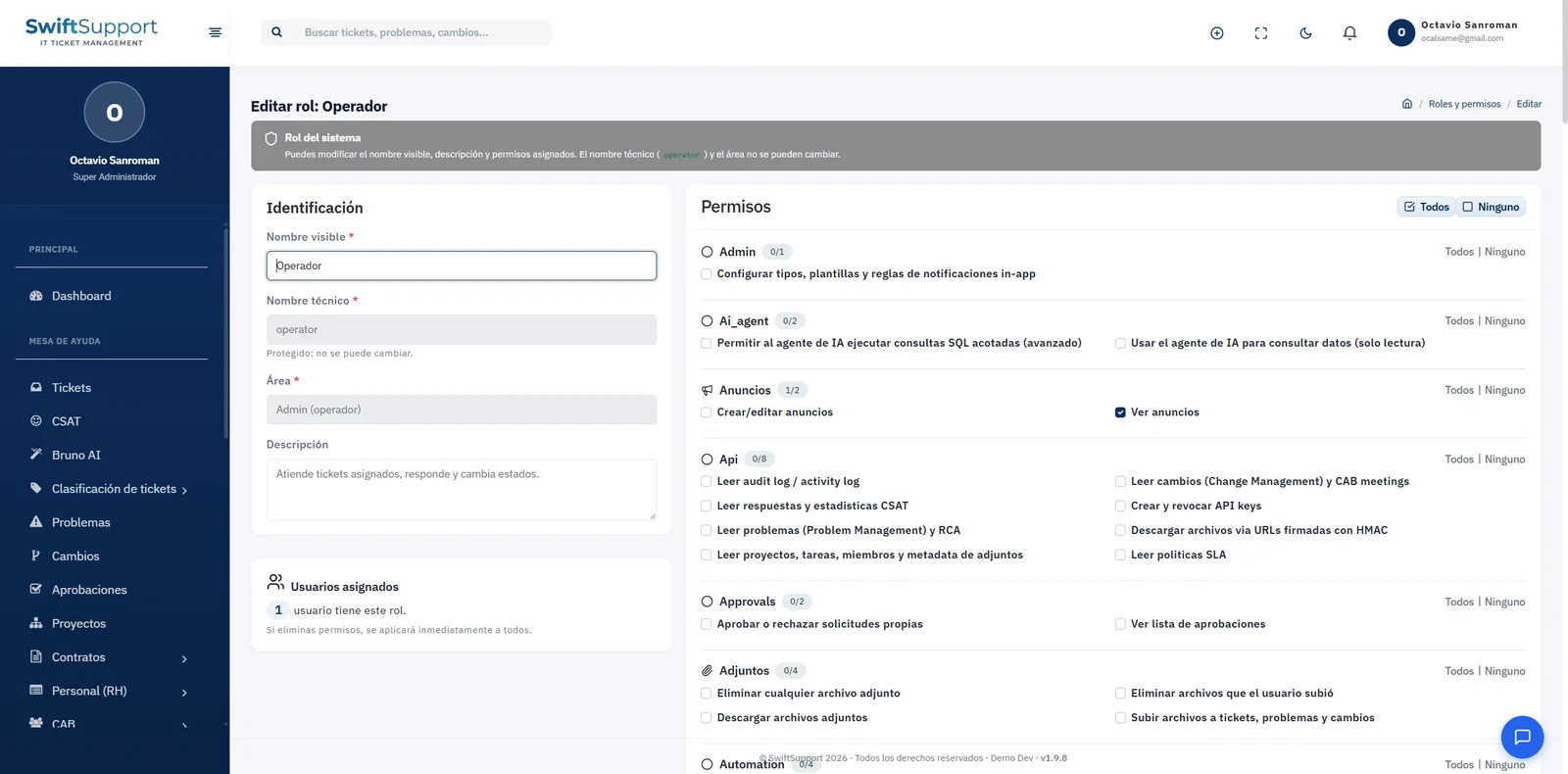The image size is (1568, 774).
Task: Click the Proyectos sidebar icon
Action: [x=36, y=623]
